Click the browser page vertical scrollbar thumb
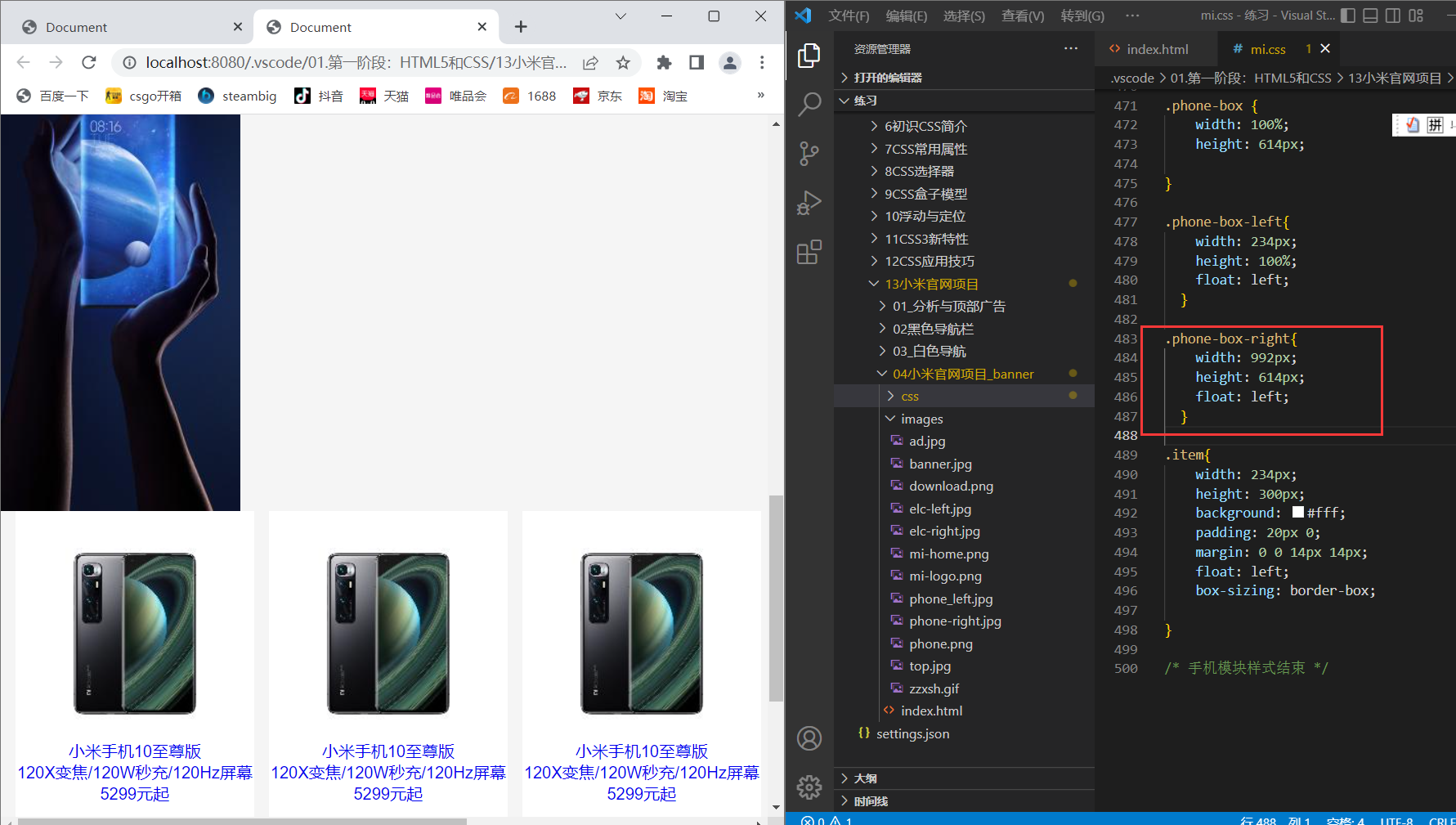1456x825 pixels. [x=776, y=599]
